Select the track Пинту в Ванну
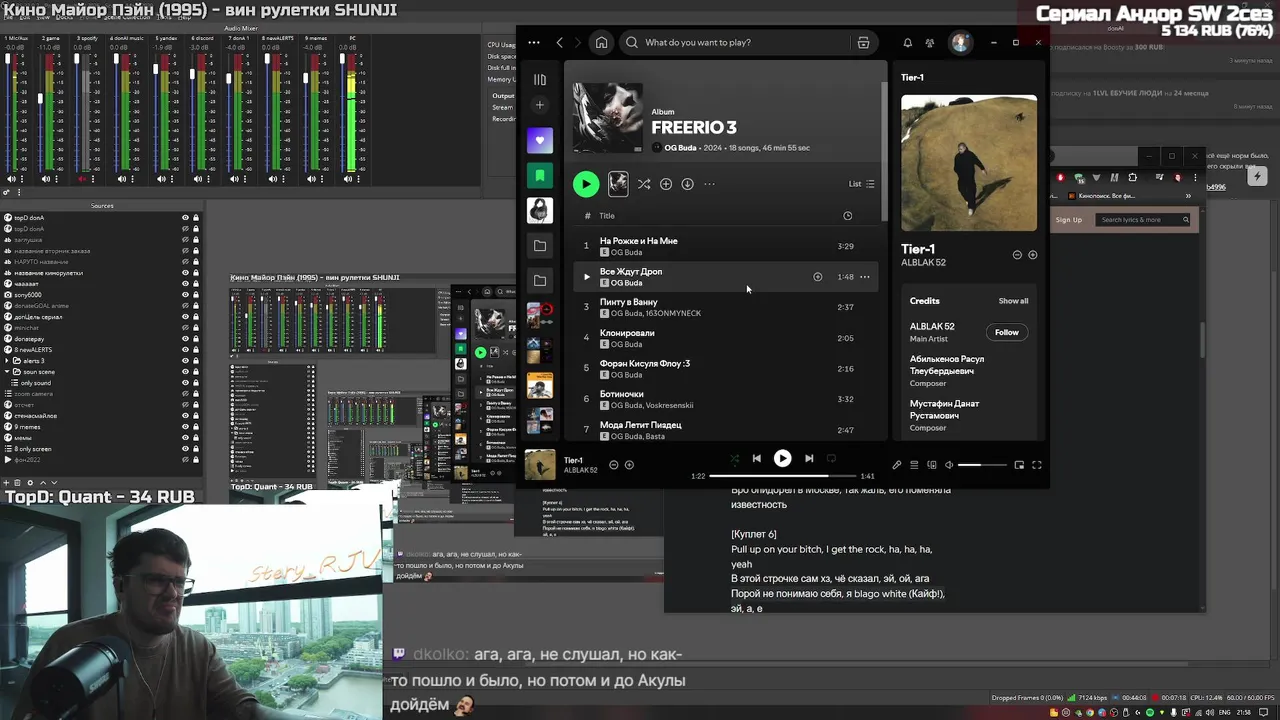The image size is (1280, 720). click(x=725, y=307)
